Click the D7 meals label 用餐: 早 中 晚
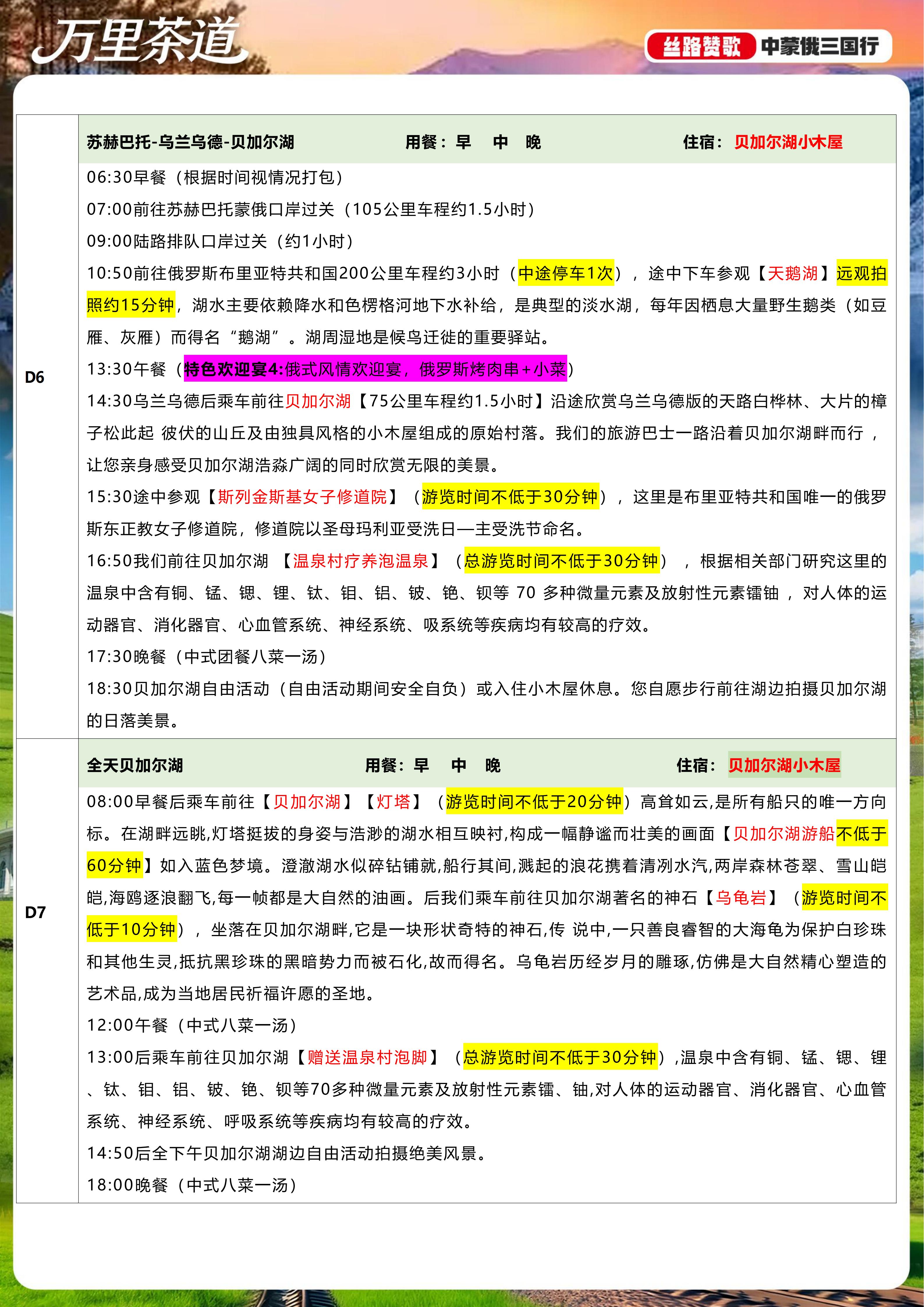Image resolution: width=924 pixels, height=1307 pixels. coord(433,765)
